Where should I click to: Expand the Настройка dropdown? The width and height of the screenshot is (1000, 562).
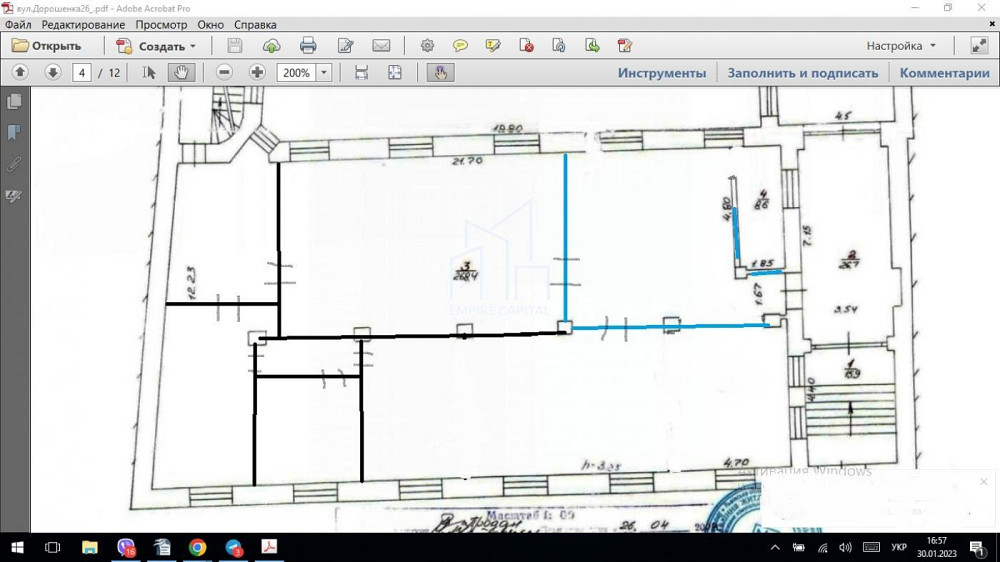tap(932, 46)
